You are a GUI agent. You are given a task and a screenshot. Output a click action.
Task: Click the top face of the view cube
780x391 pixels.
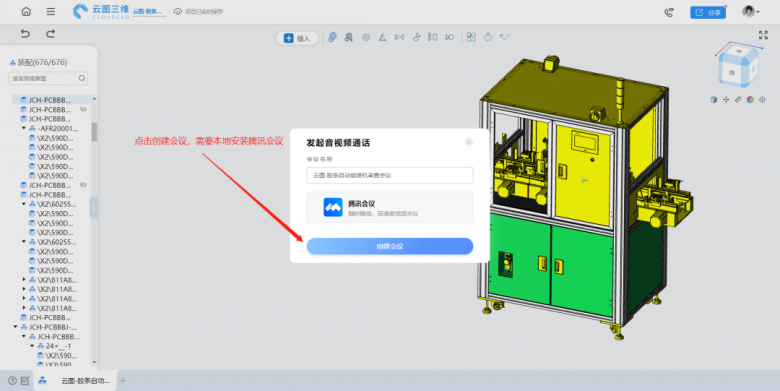pos(739,52)
